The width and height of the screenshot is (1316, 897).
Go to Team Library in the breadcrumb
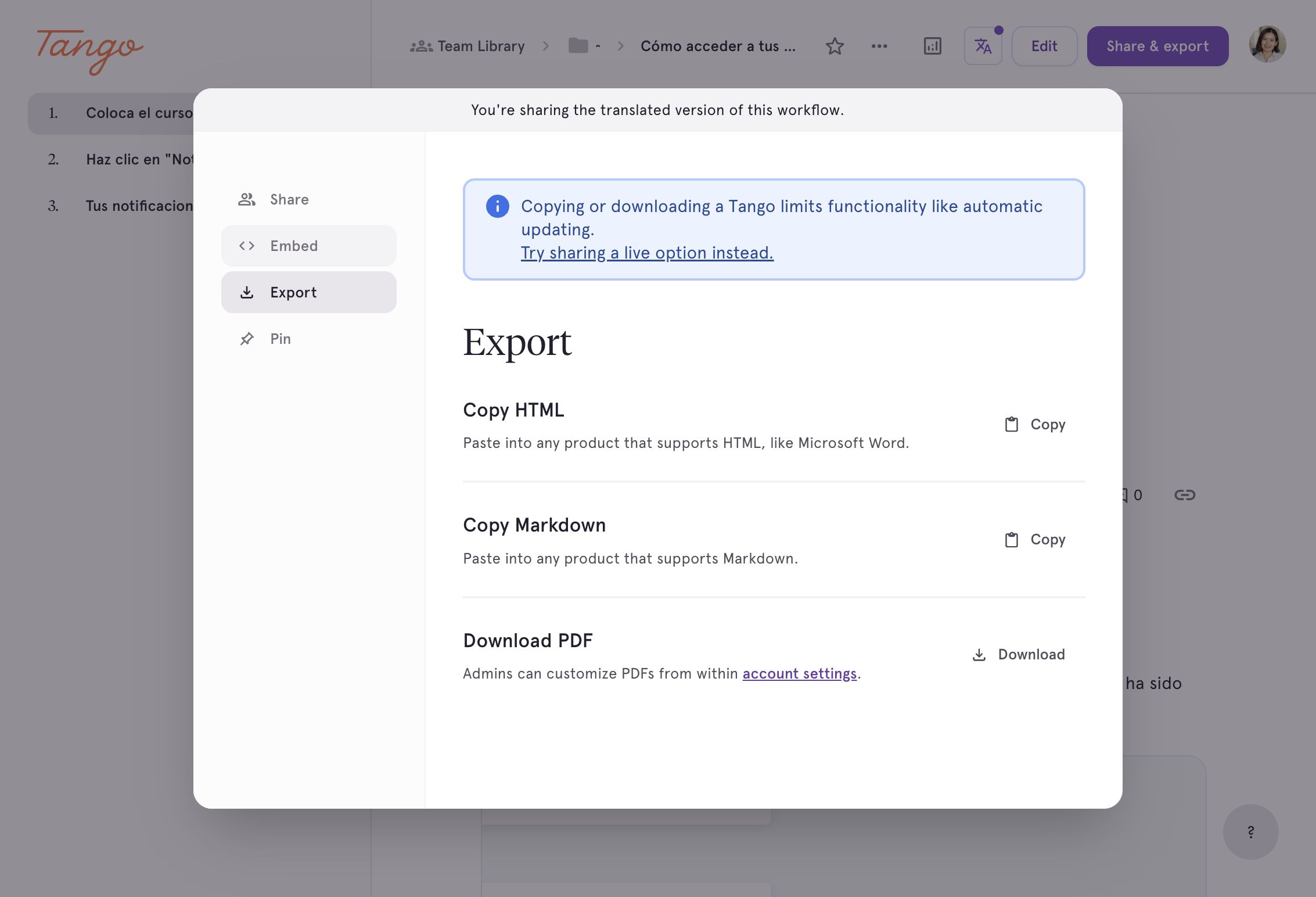(468, 46)
